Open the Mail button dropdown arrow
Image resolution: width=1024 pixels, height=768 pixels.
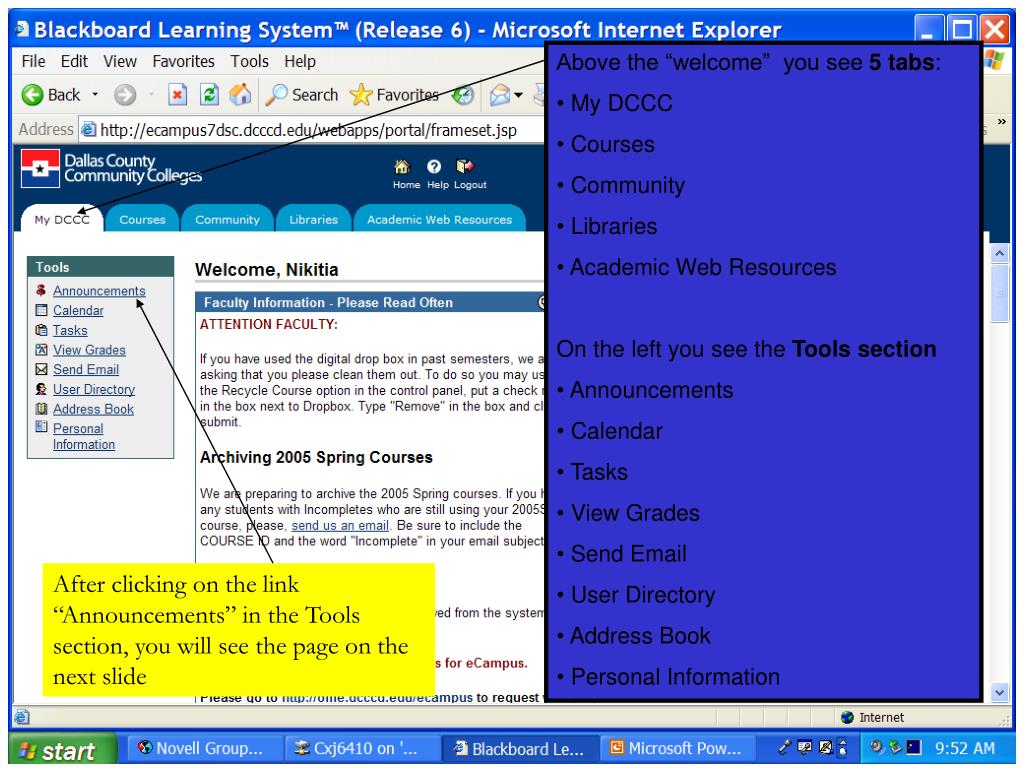tap(519, 95)
